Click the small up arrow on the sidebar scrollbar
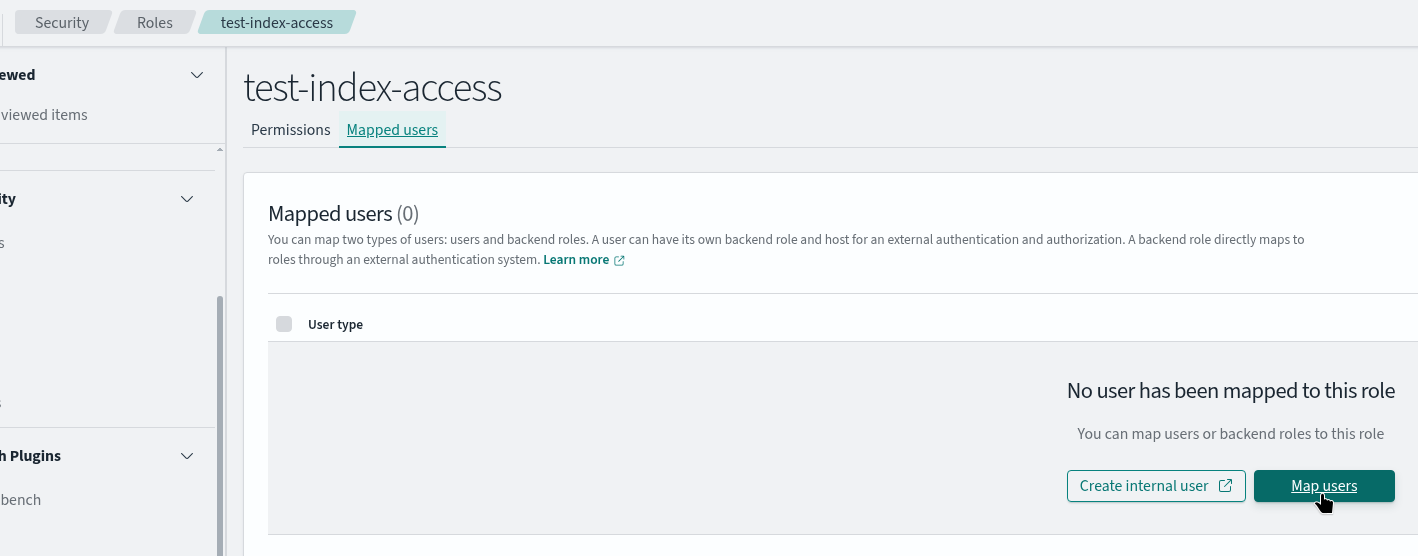Screen dimensions: 1418x556 pos(220,150)
